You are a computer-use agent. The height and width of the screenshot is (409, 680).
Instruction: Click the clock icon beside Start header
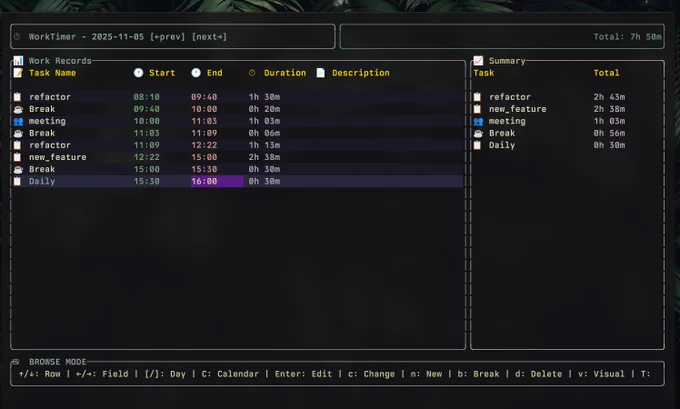138,72
